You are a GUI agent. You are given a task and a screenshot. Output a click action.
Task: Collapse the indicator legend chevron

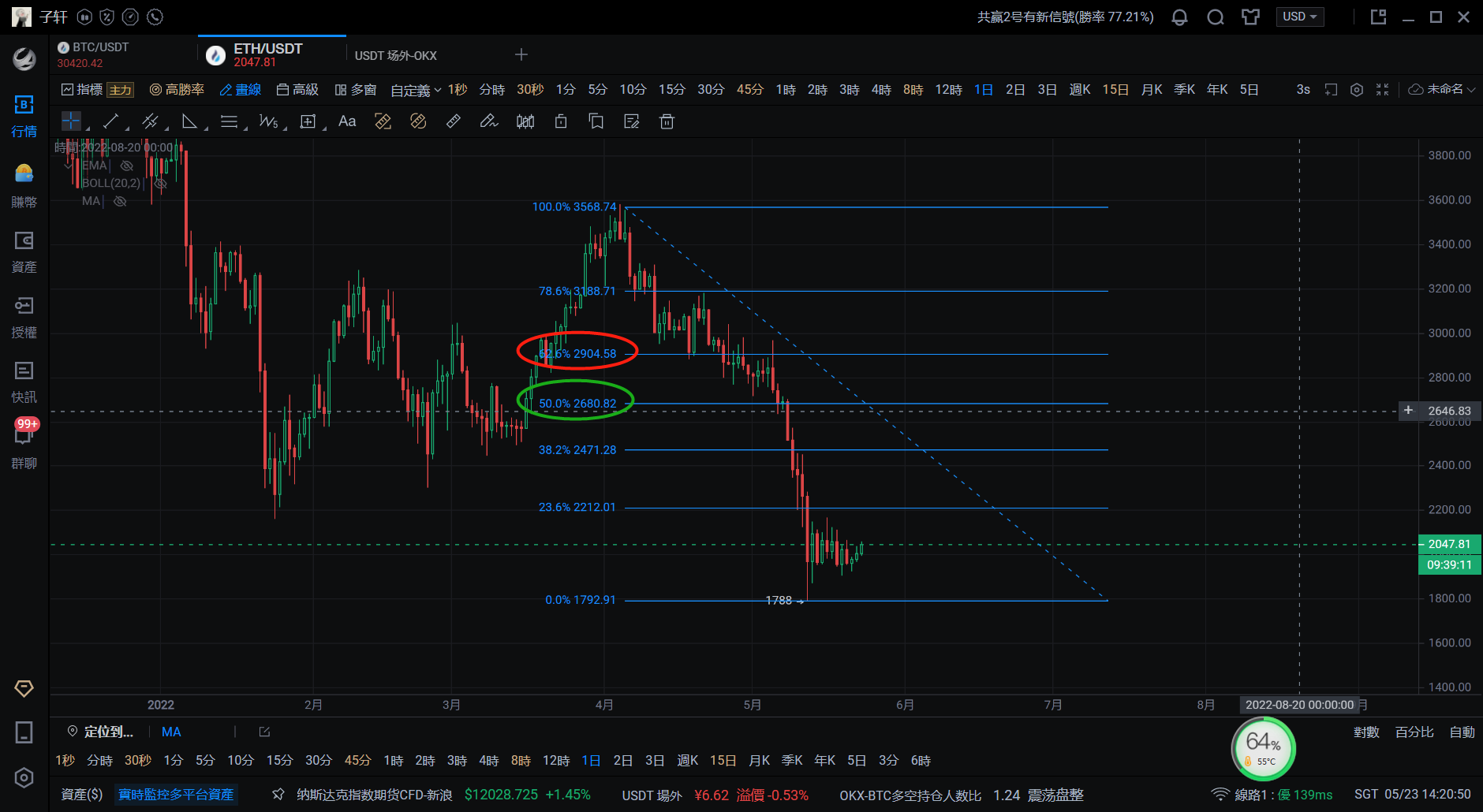coord(69,166)
